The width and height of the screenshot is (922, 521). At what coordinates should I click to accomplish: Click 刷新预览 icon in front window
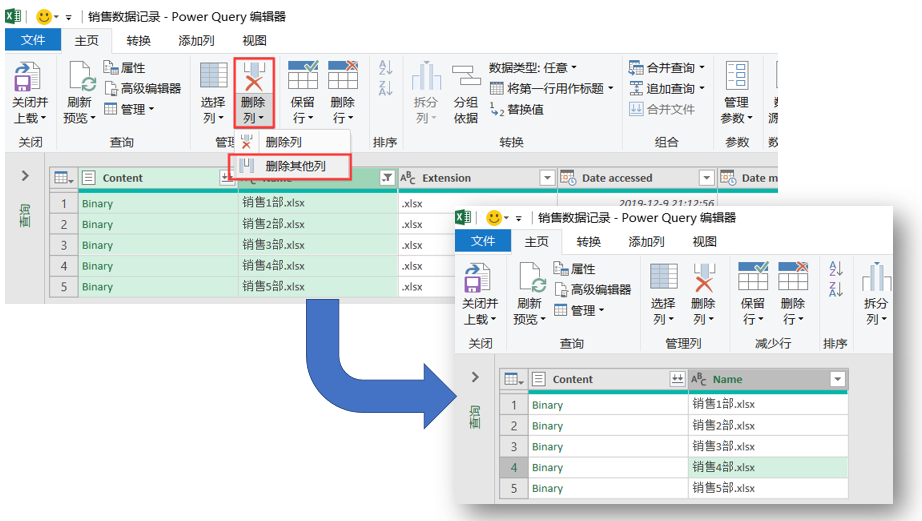pyautogui.click(x=532, y=278)
